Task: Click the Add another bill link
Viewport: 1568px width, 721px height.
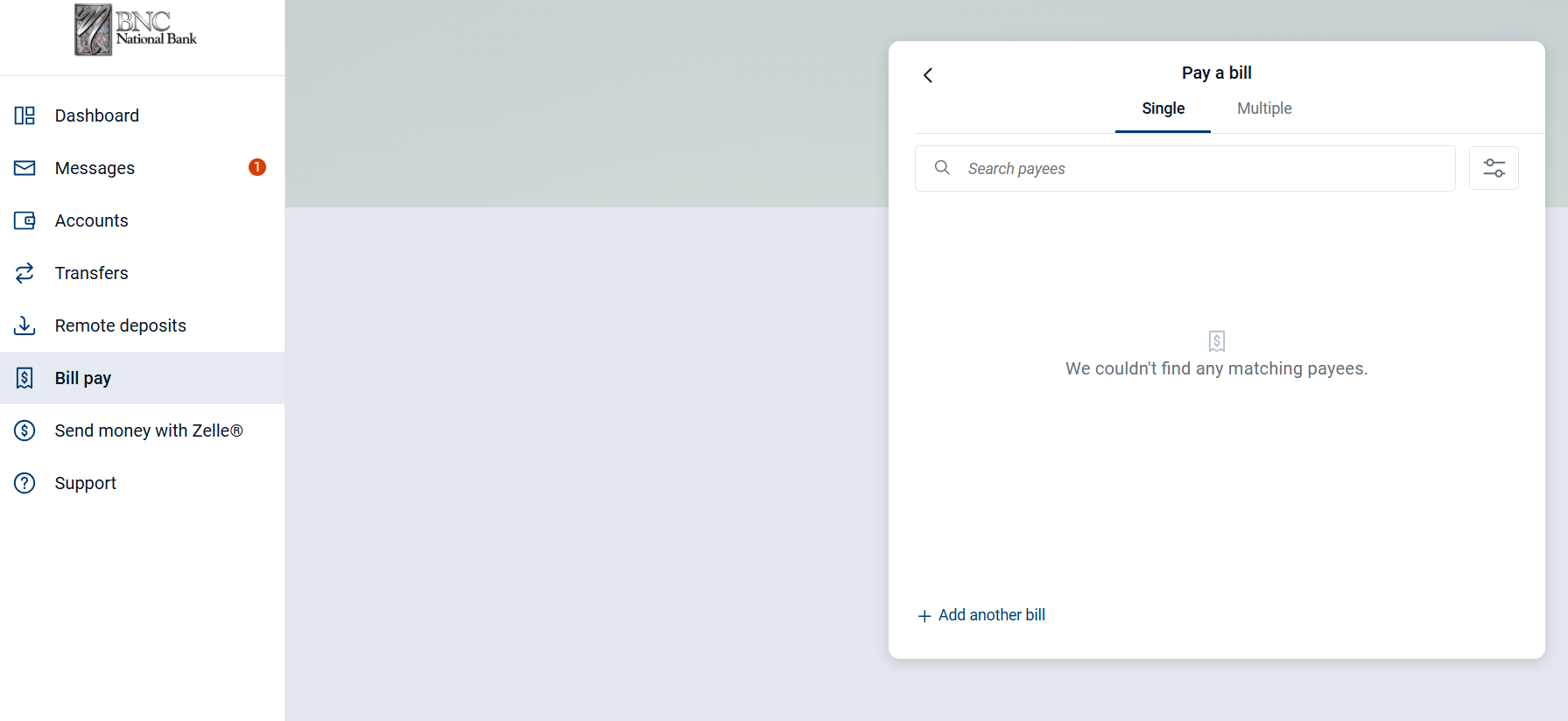Action: (991, 615)
